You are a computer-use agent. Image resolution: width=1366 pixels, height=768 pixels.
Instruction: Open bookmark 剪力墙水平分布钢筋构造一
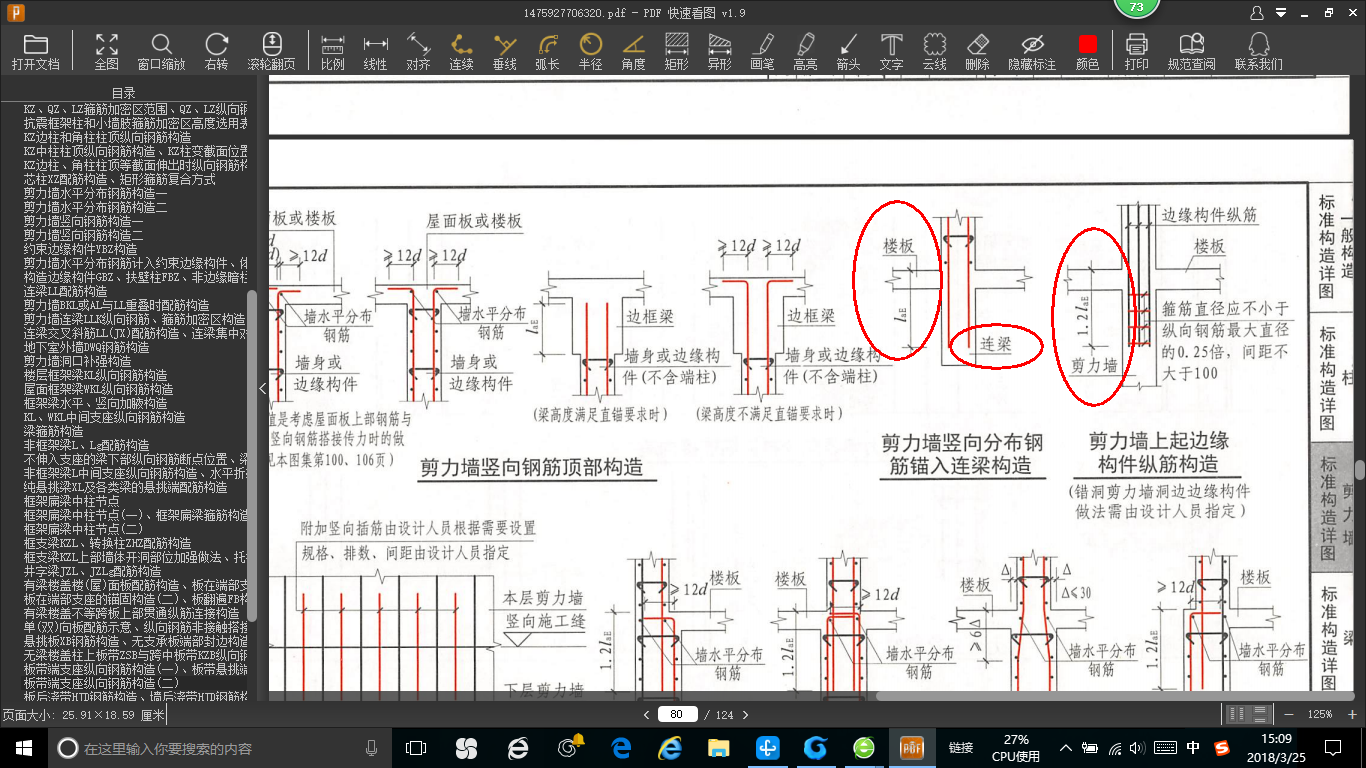tap(95, 192)
